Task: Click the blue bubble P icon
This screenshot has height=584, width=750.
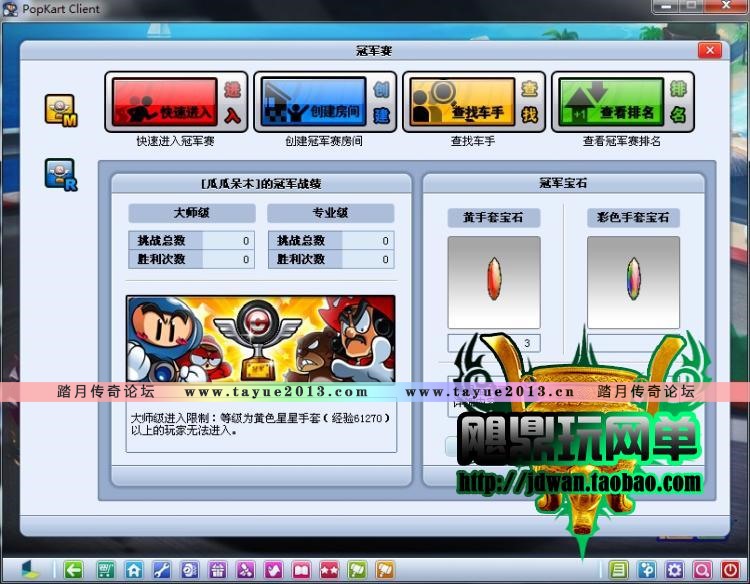Action: click(647, 570)
